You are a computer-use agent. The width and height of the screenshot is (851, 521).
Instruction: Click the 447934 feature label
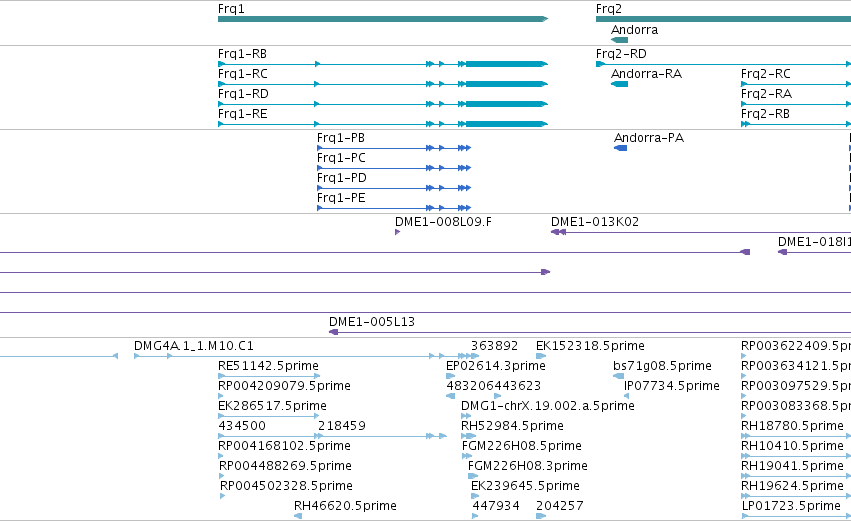pyautogui.click(x=496, y=506)
